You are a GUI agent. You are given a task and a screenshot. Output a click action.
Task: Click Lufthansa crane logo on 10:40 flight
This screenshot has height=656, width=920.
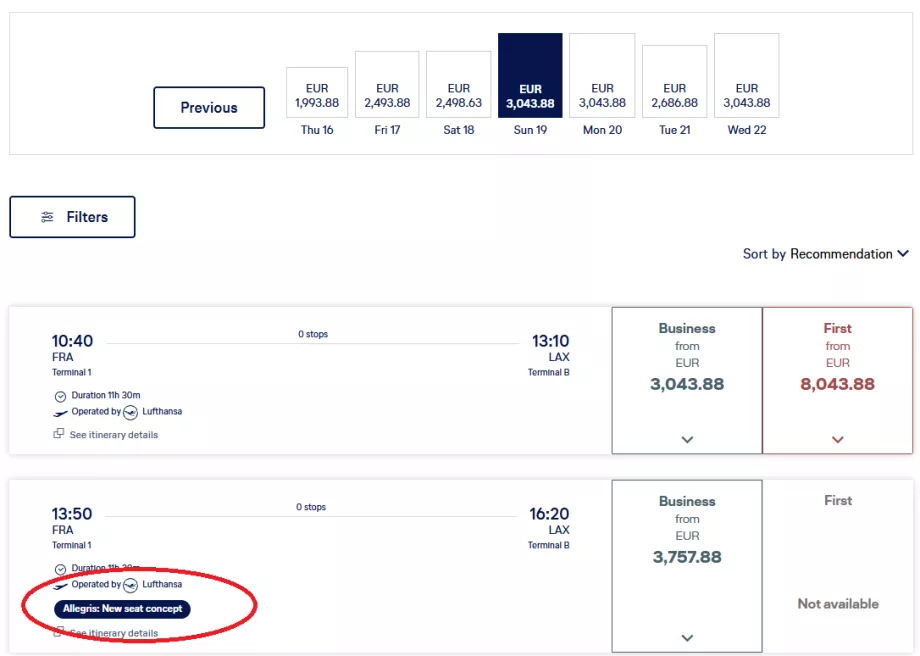click(x=131, y=412)
